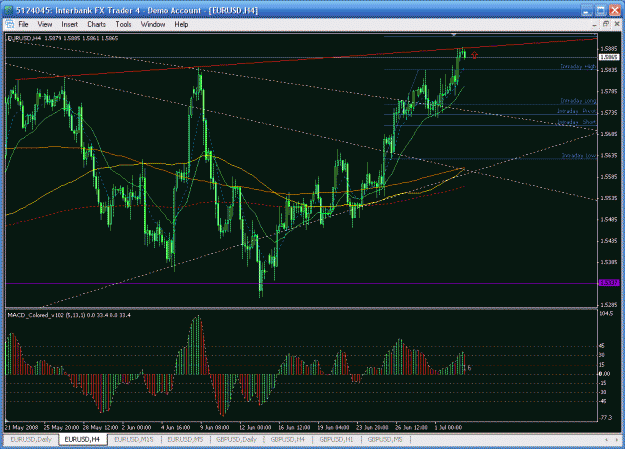
Task: Click the EURUSD,H4 chart header quote text
Action: pyautogui.click(x=63, y=38)
